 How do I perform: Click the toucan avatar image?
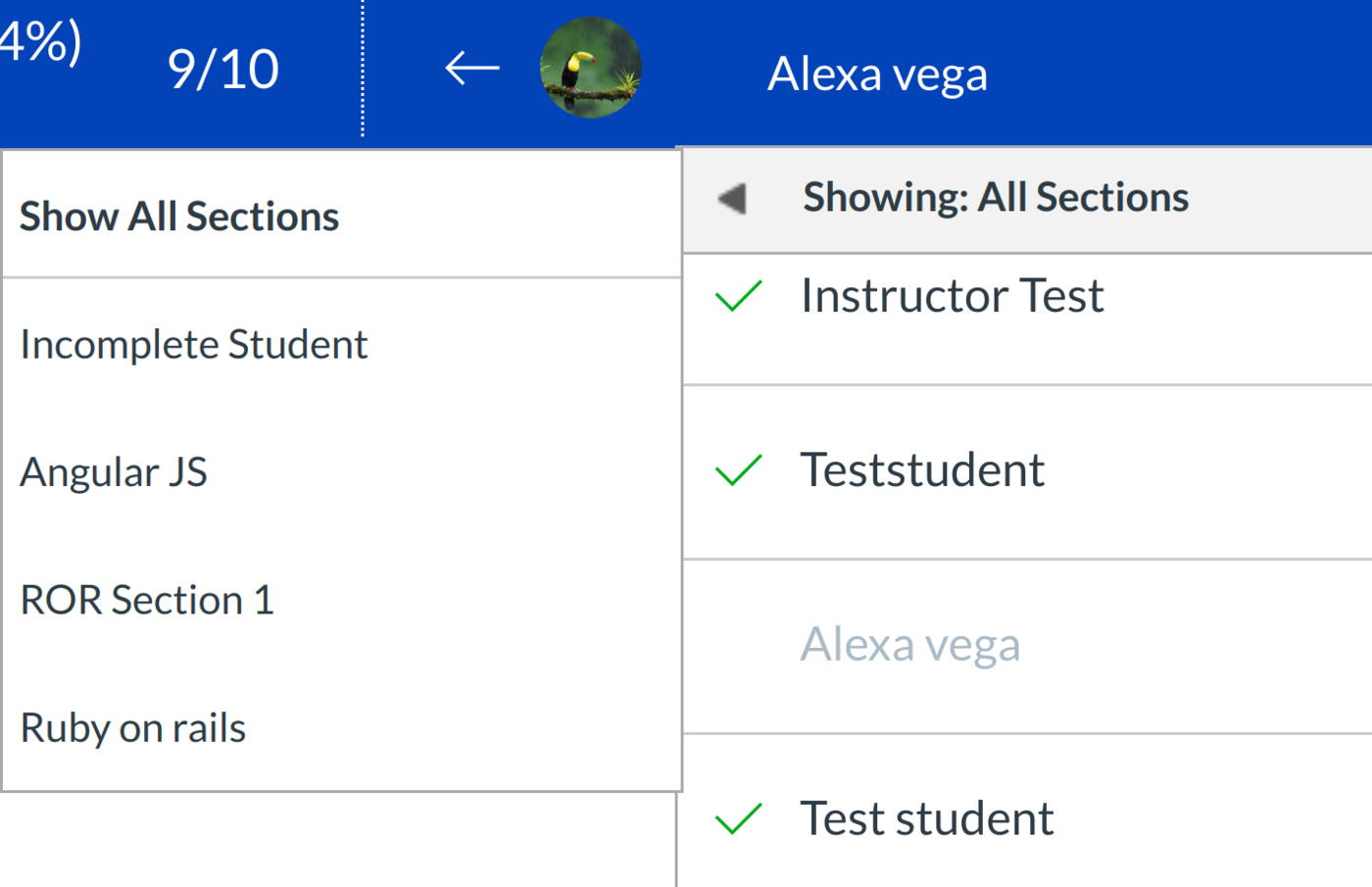click(x=591, y=68)
